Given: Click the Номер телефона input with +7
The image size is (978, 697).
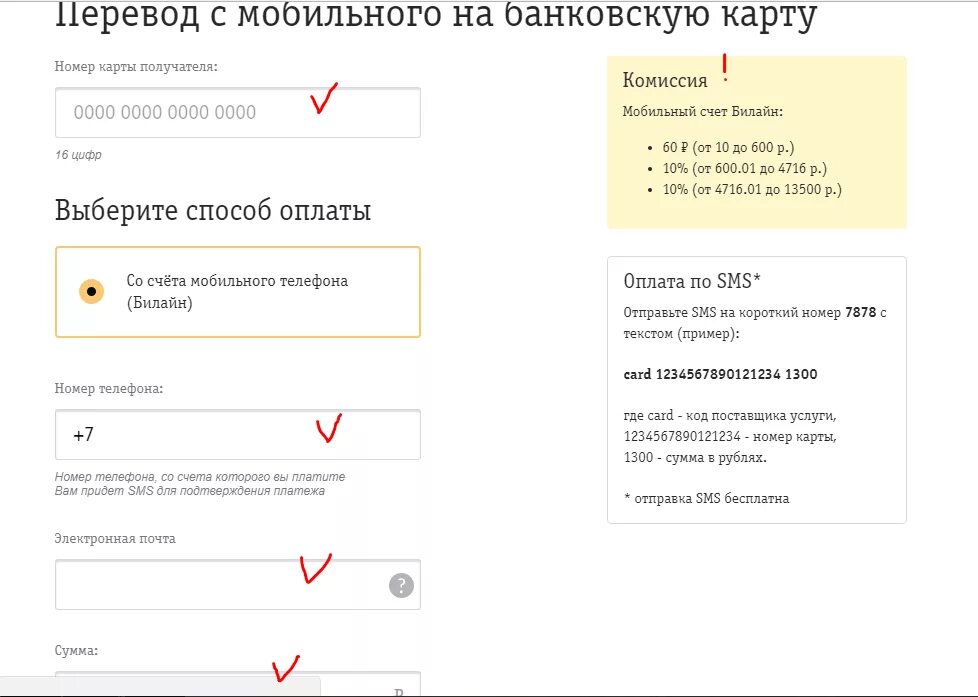Looking at the screenshot, I should coord(237,434).
